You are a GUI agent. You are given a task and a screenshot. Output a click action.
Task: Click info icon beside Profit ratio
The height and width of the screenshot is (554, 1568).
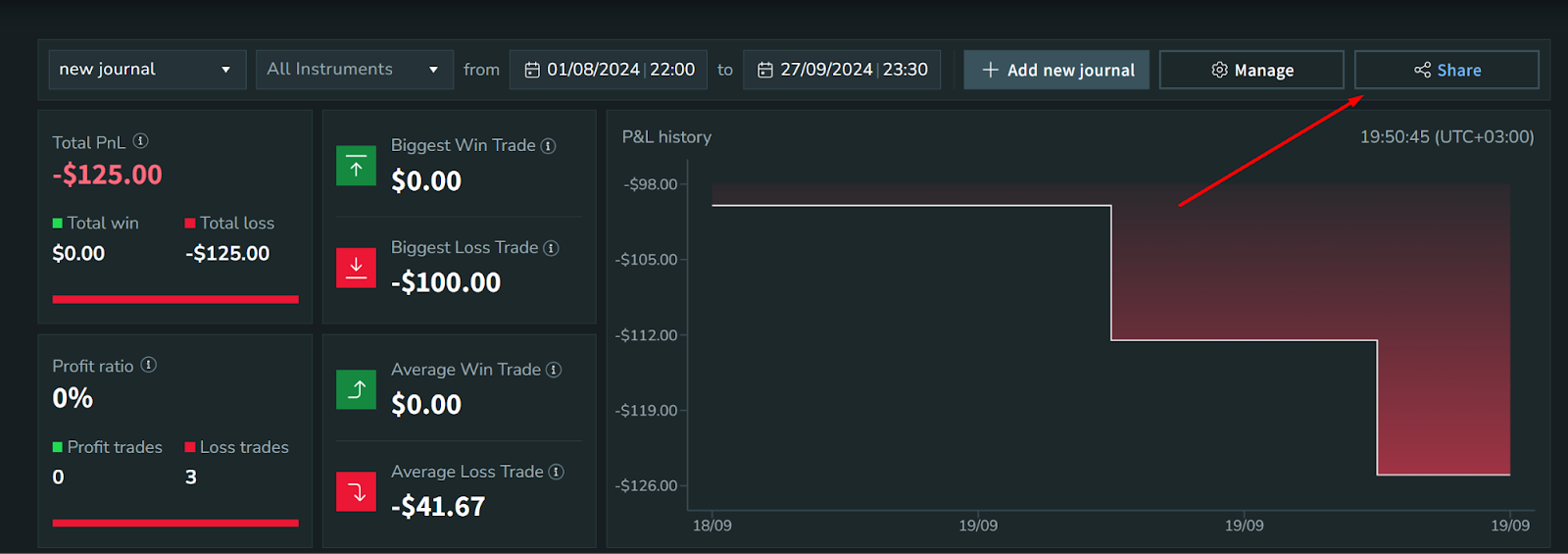[x=148, y=365]
